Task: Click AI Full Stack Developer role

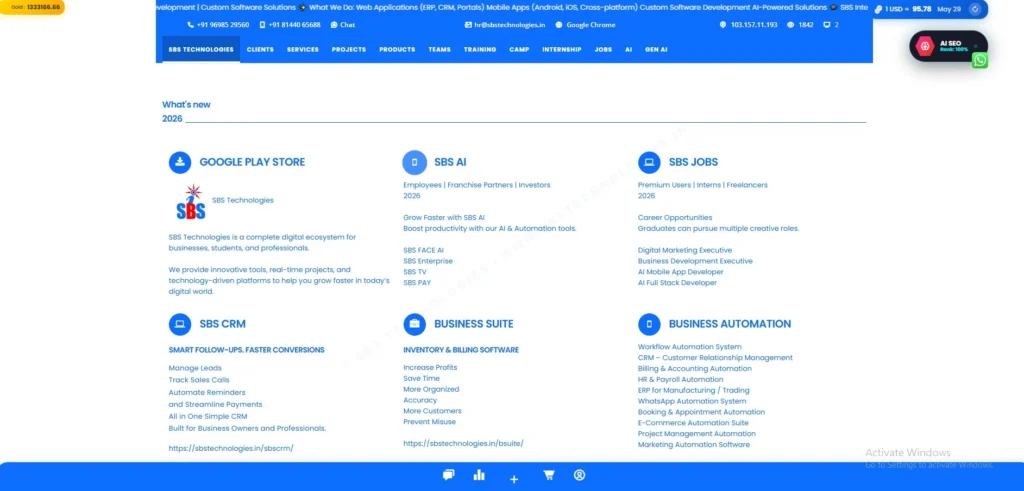Action: [677, 283]
